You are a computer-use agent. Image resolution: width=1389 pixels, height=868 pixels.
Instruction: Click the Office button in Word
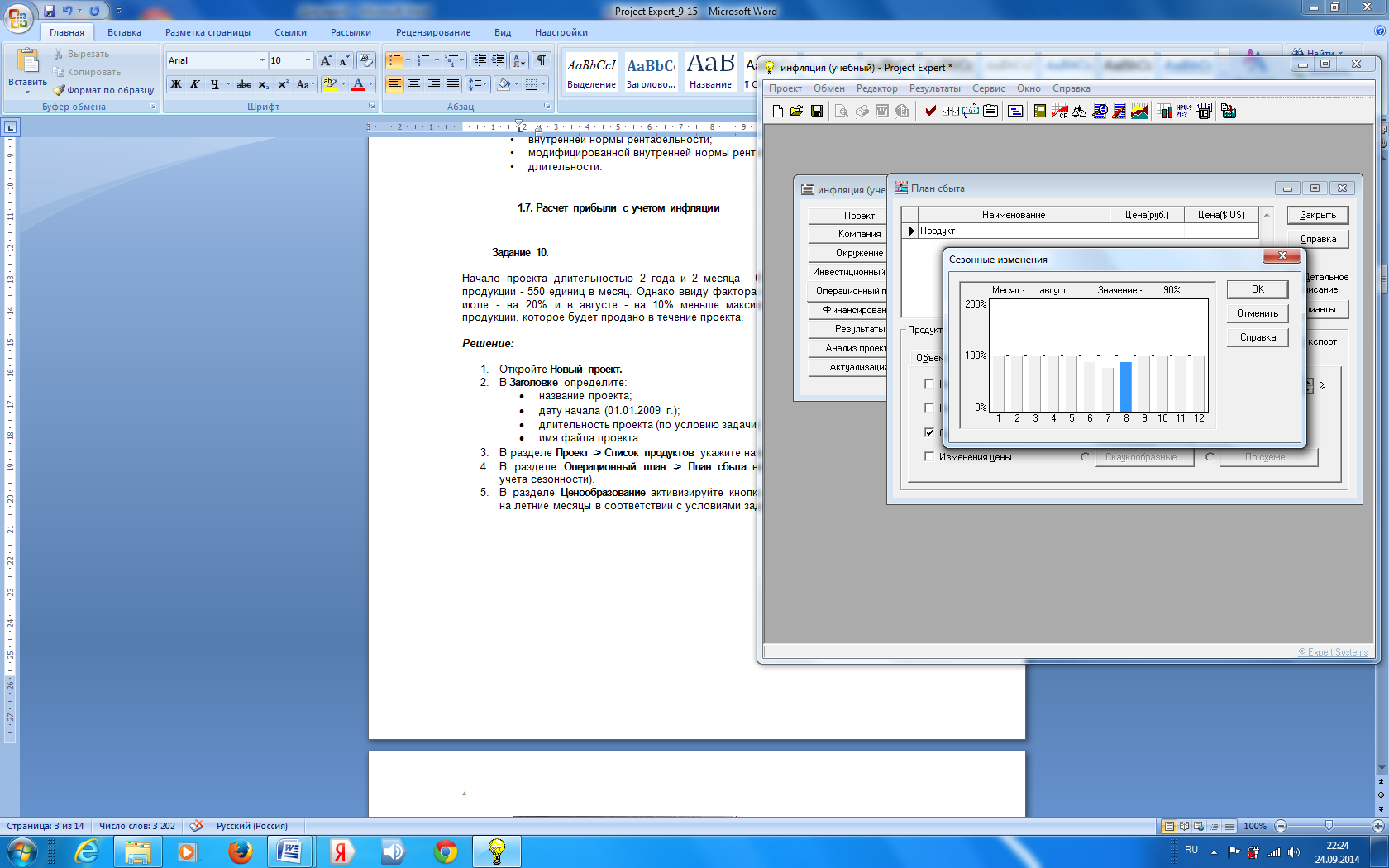point(18,17)
